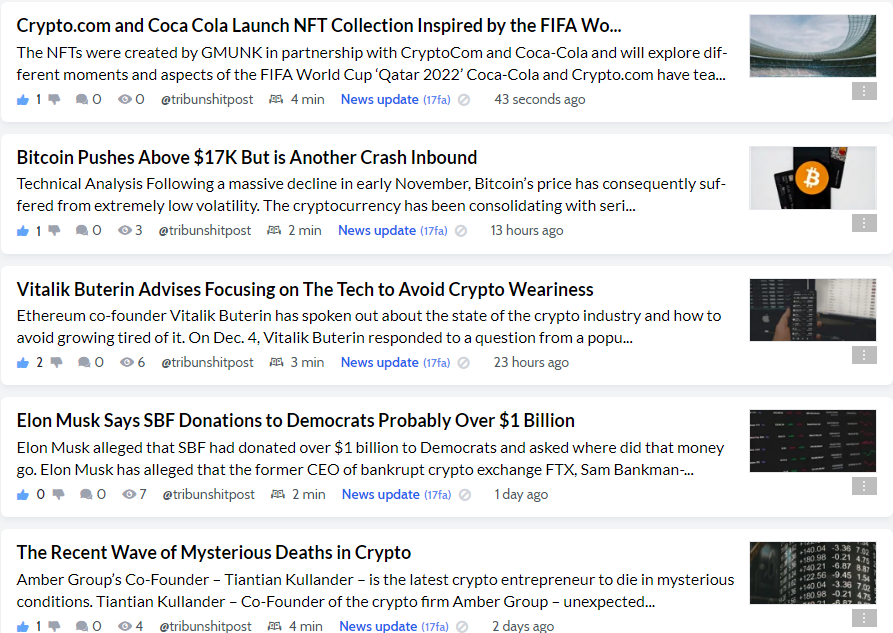The height and width of the screenshot is (633, 893).
Task: Downvote the Bitcoin Pushes Above $17K post
Action: (54, 231)
